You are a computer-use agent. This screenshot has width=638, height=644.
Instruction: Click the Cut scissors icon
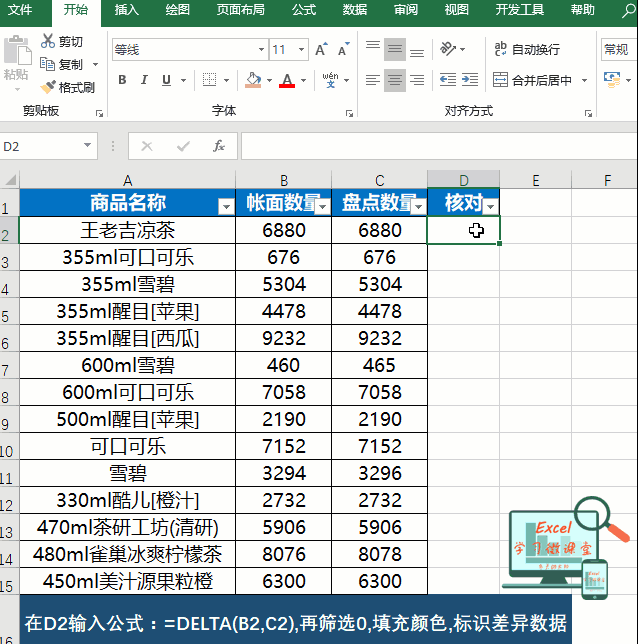tap(48, 41)
